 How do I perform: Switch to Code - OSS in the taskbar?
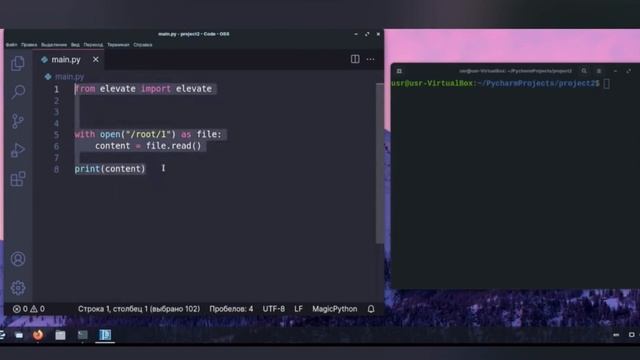[105, 335]
